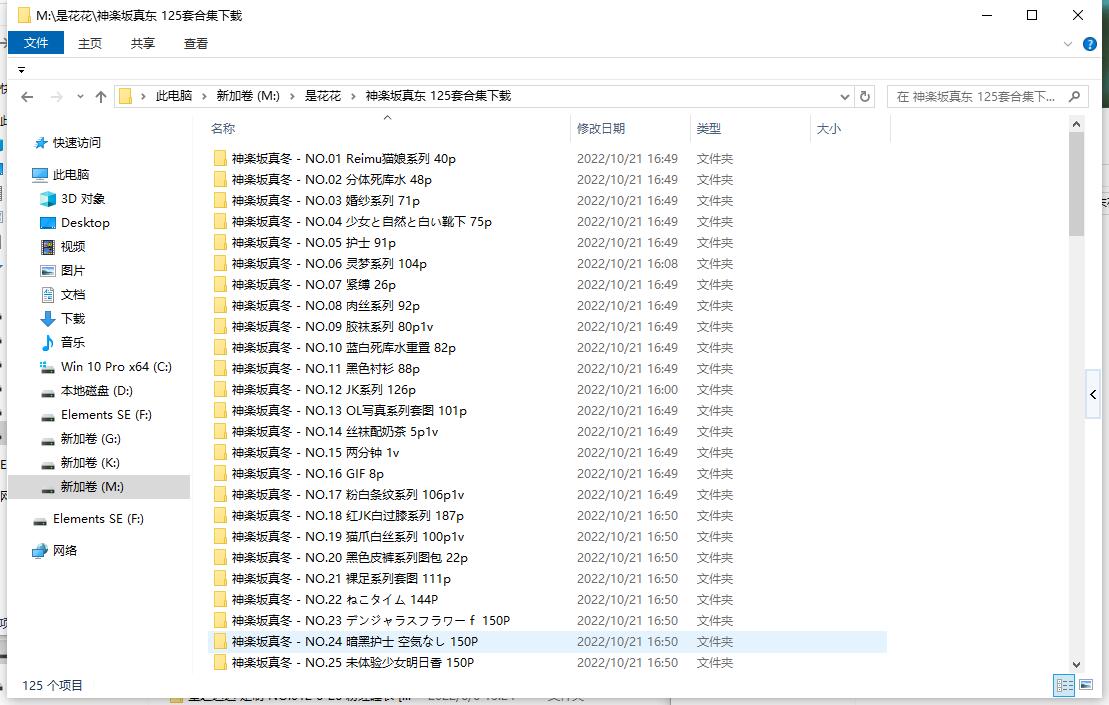Viewport: 1109px width, 705px height.
Task: Switch to details view layout icon
Action: [x=1063, y=686]
